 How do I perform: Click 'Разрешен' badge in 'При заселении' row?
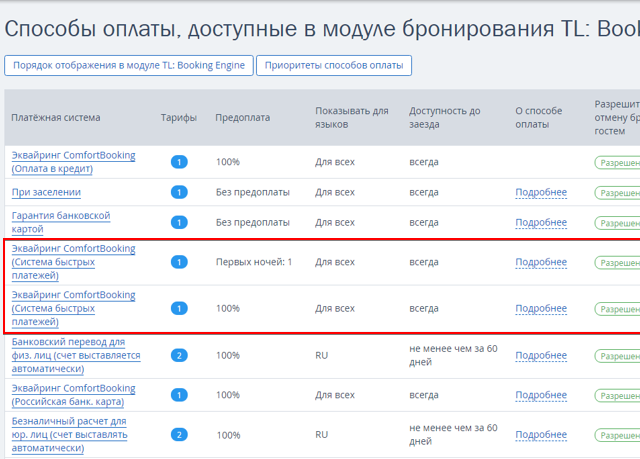tap(618, 193)
